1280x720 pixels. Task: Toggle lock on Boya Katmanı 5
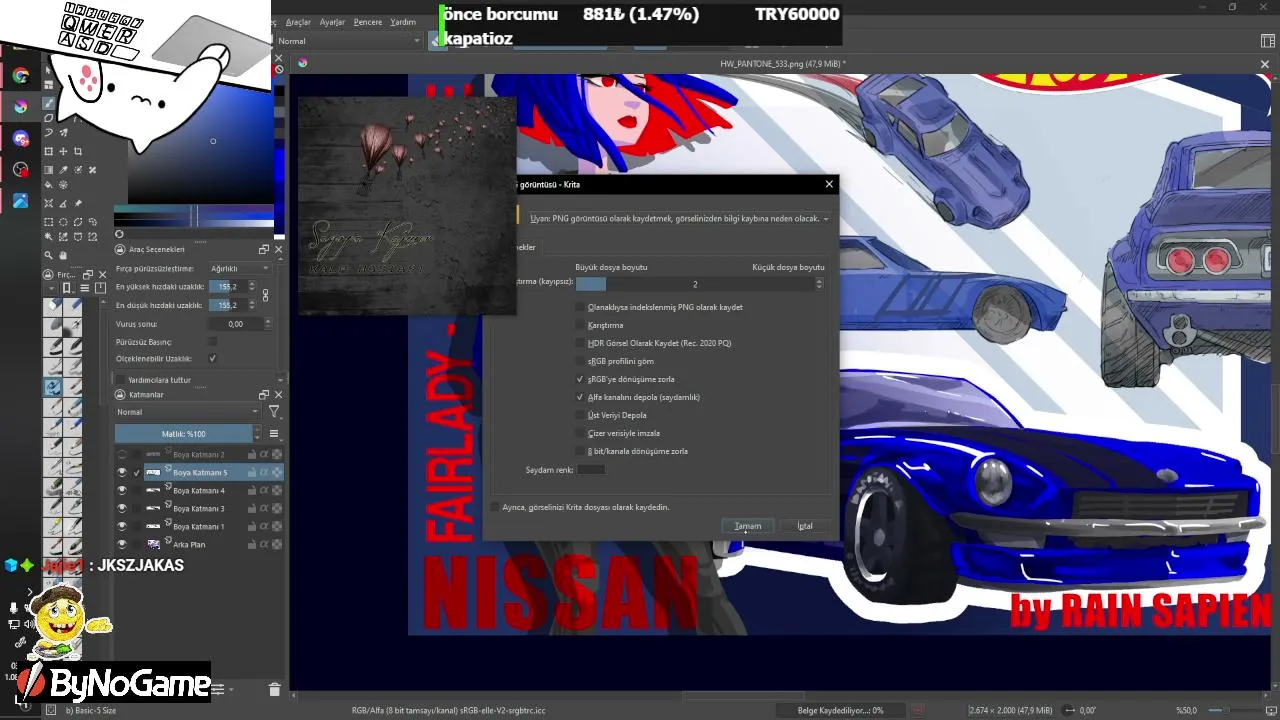251,472
